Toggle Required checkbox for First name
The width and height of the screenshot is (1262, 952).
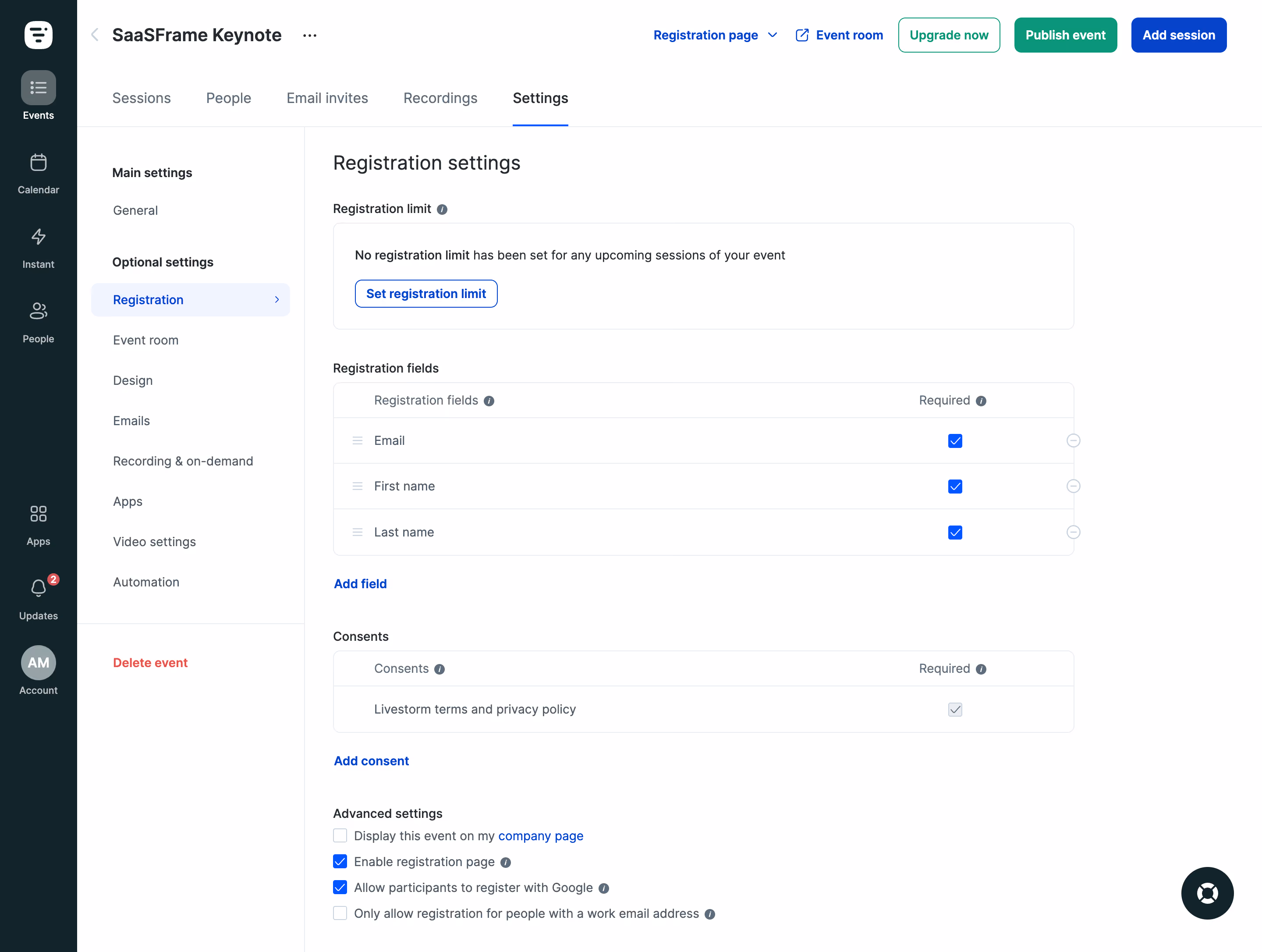[955, 487]
